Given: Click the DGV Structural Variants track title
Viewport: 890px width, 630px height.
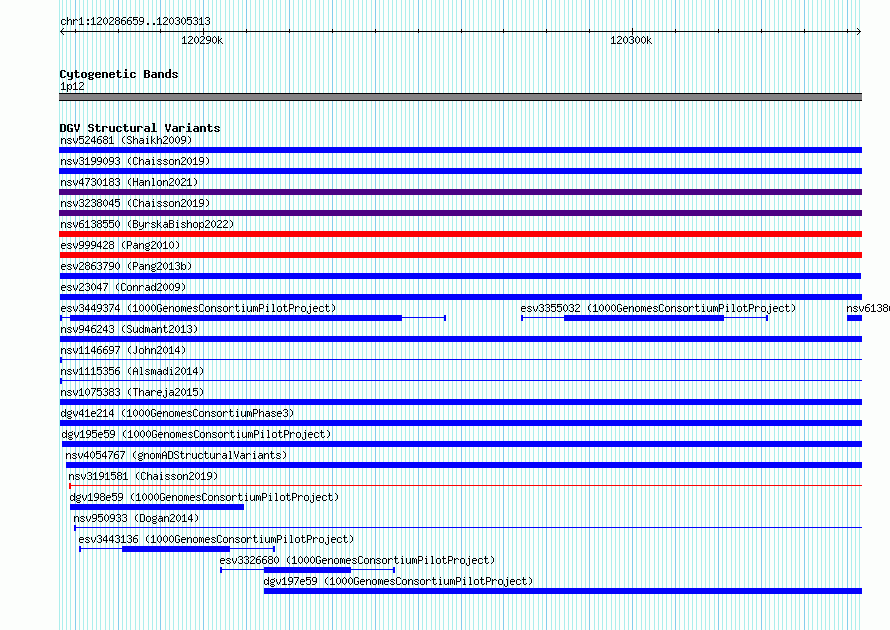Looking at the screenshot, I should pos(140,128).
